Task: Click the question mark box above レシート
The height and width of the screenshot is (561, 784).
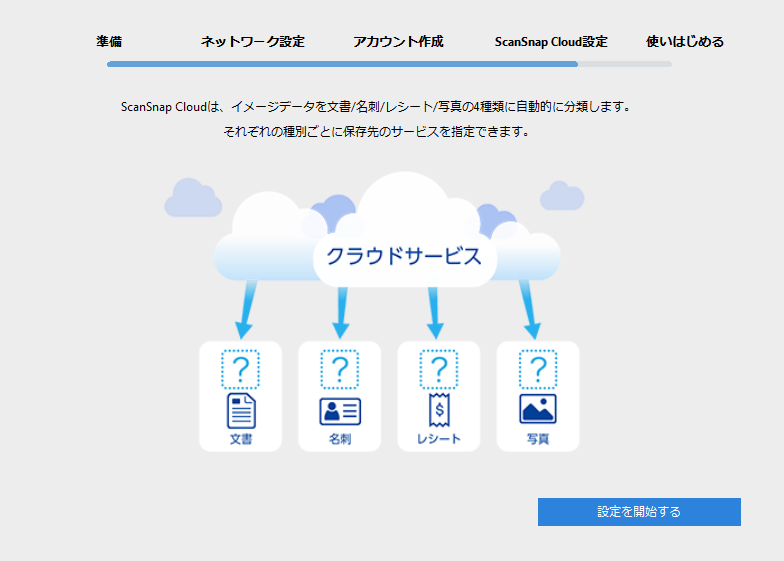Action: 438,370
